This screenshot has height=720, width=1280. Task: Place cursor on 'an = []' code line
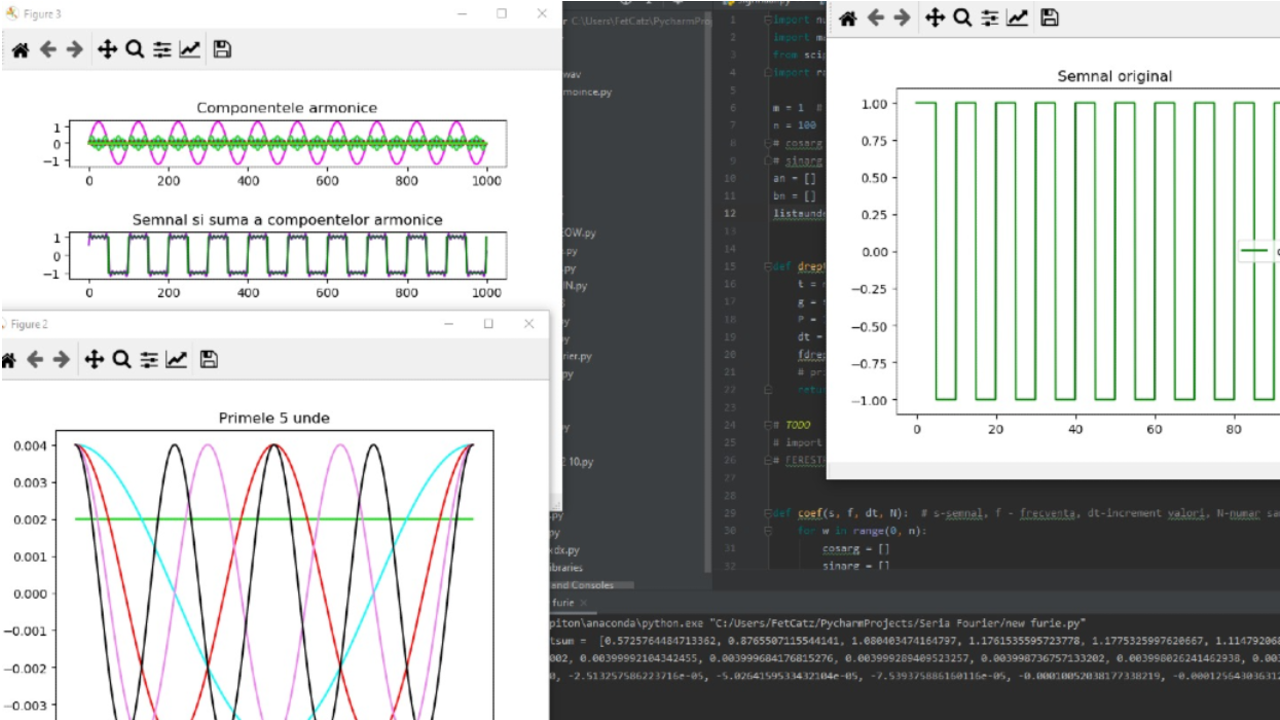tap(794, 178)
